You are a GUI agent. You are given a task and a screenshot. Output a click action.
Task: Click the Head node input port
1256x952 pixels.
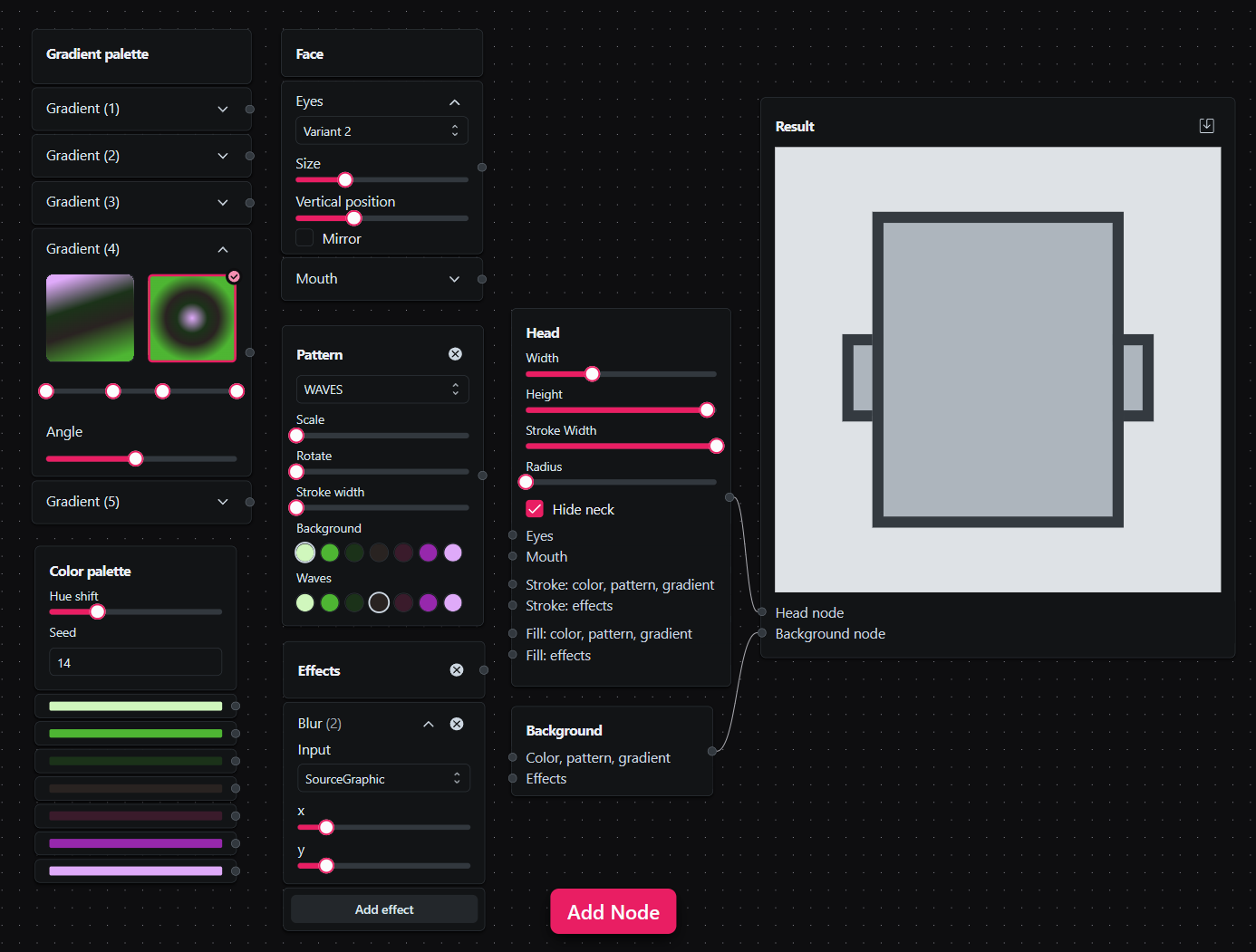pos(762,612)
